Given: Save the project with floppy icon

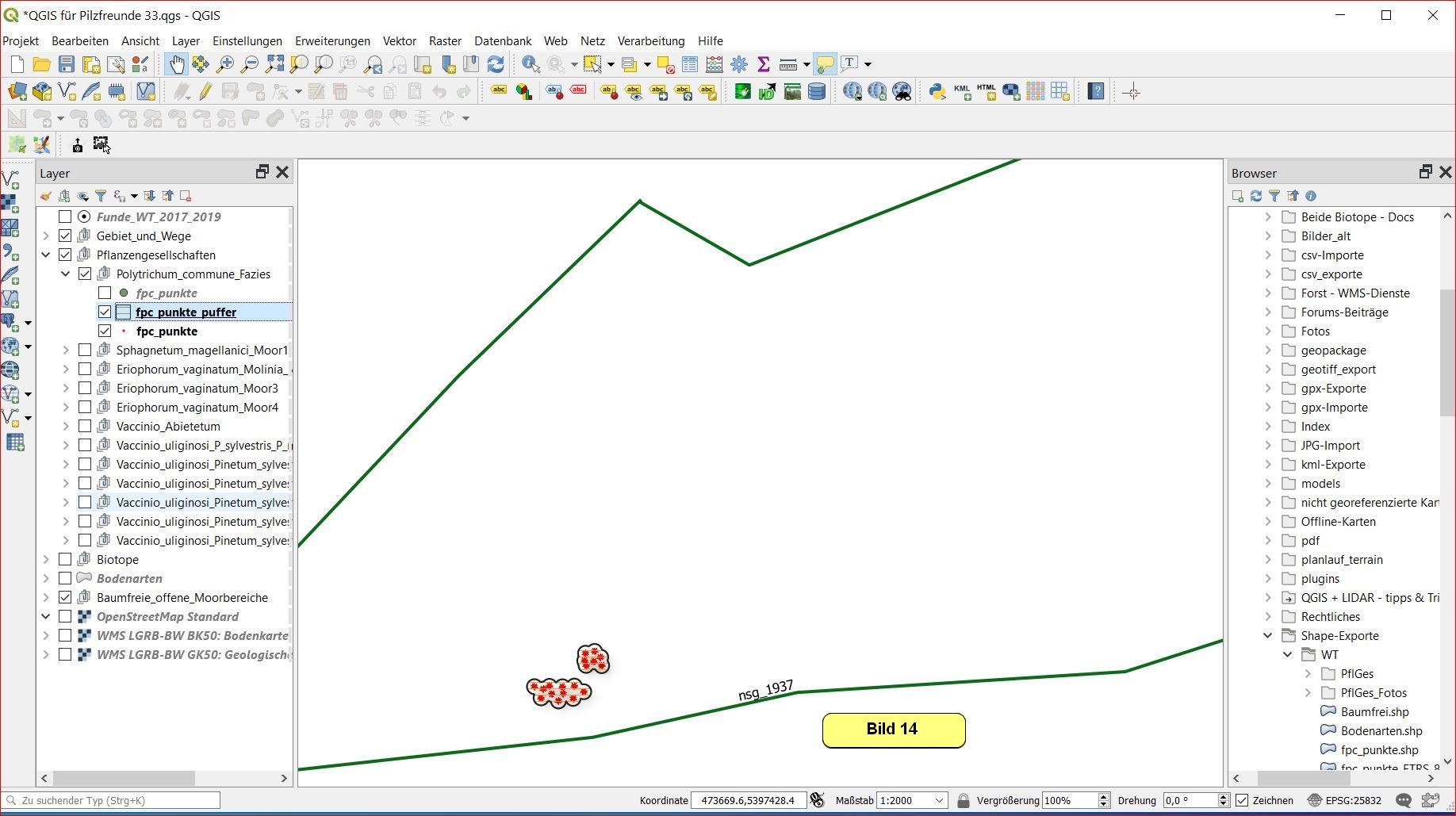Looking at the screenshot, I should click(67, 64).
